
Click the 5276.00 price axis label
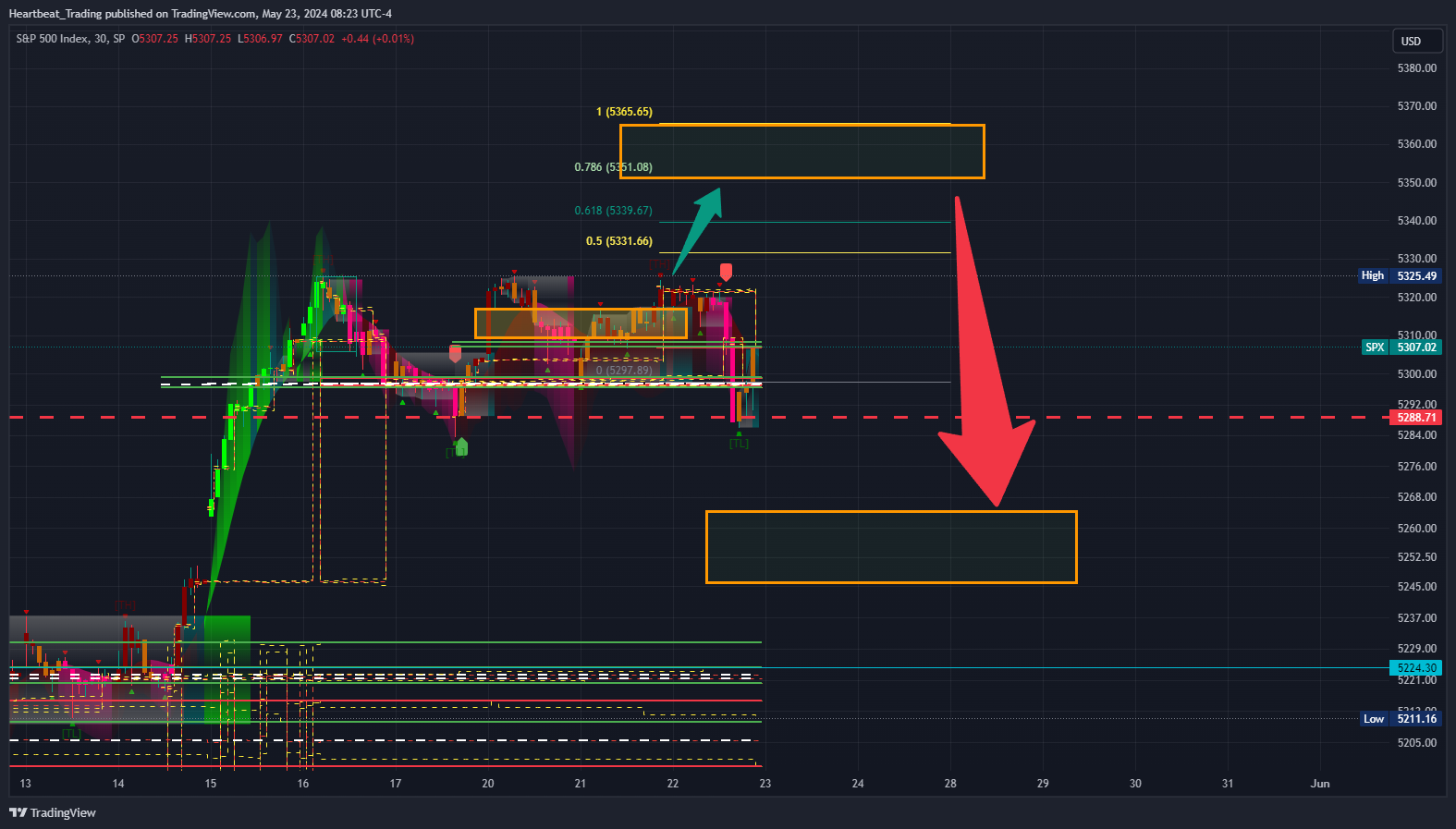(1417, 467)
